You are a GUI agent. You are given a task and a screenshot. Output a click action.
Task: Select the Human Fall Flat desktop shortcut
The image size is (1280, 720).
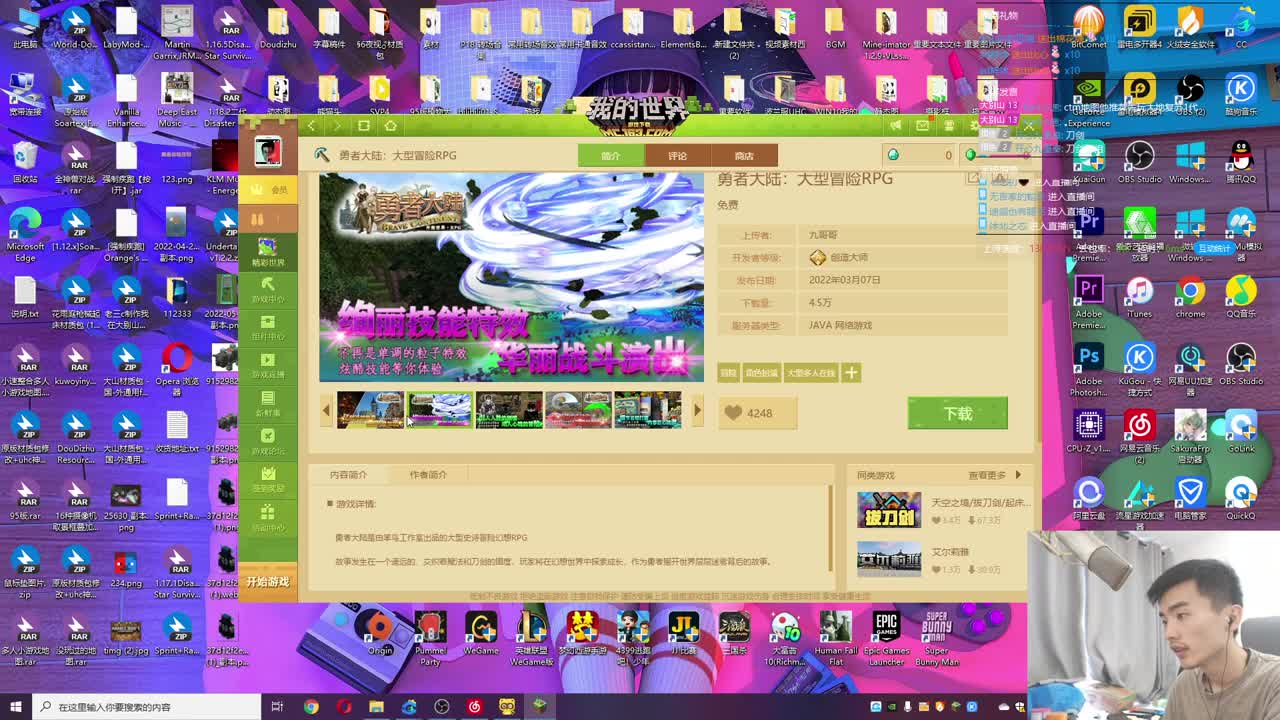click(x=835, y=638)
